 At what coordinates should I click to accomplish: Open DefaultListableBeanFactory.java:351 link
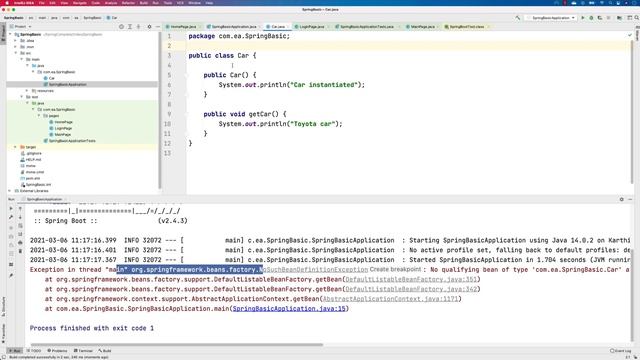pos(411,280)
